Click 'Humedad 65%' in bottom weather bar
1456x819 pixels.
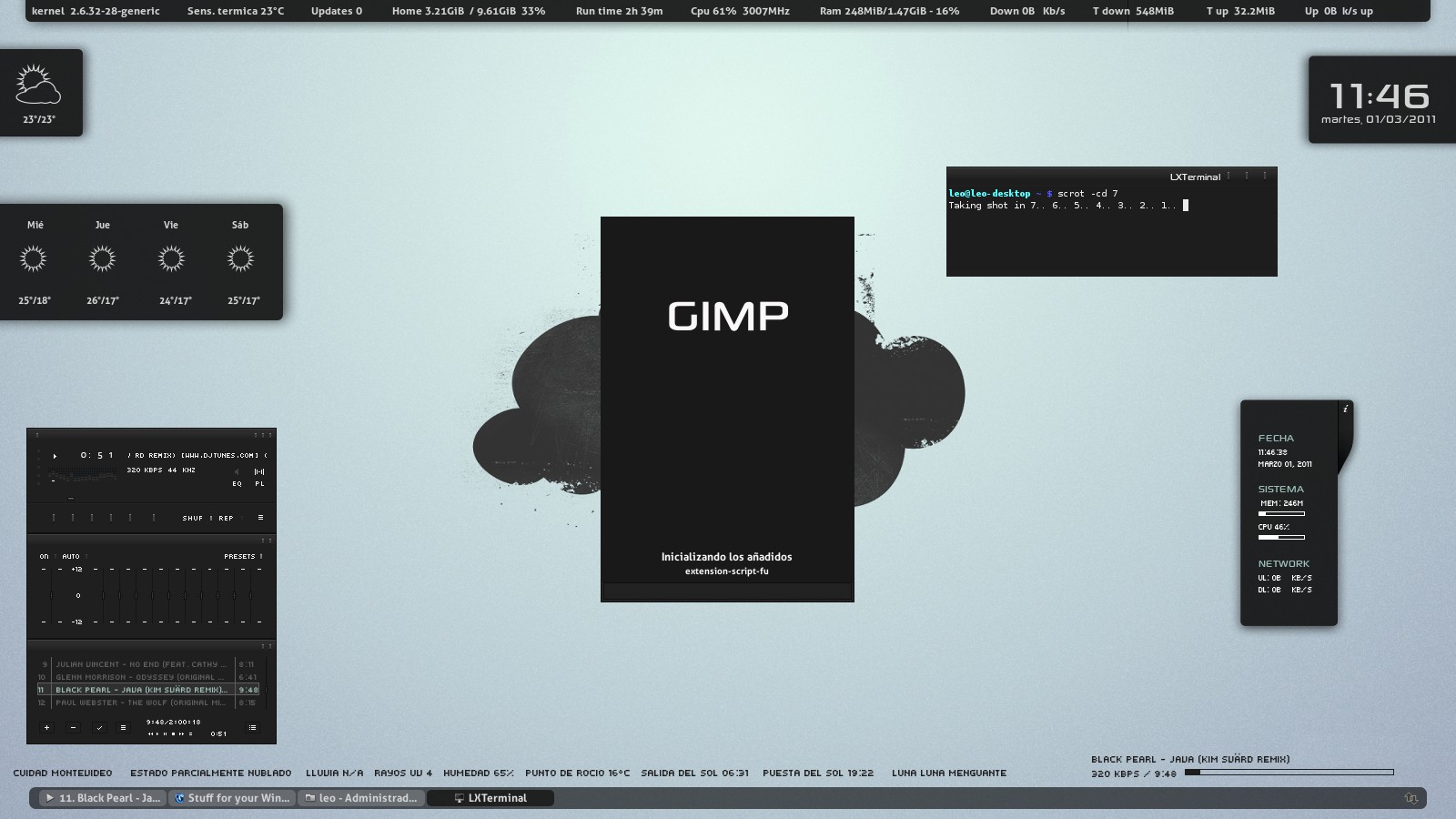point(479,773)
